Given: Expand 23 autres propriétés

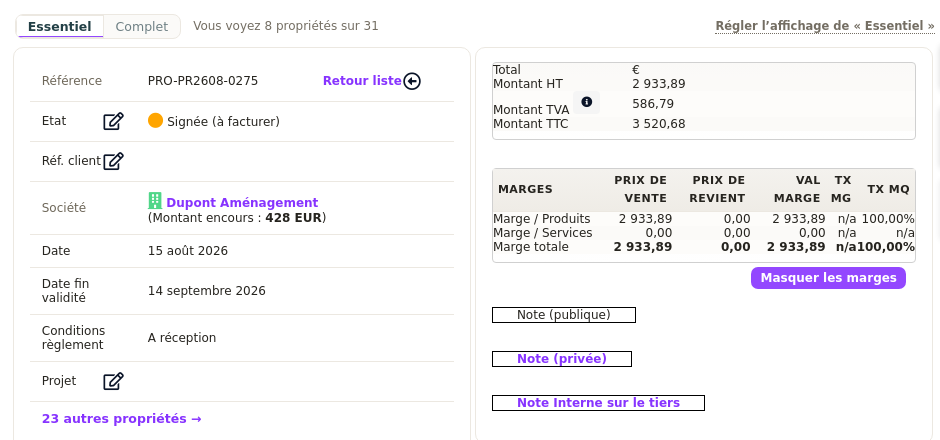Looking at the screenshot, I should point(122,418).
